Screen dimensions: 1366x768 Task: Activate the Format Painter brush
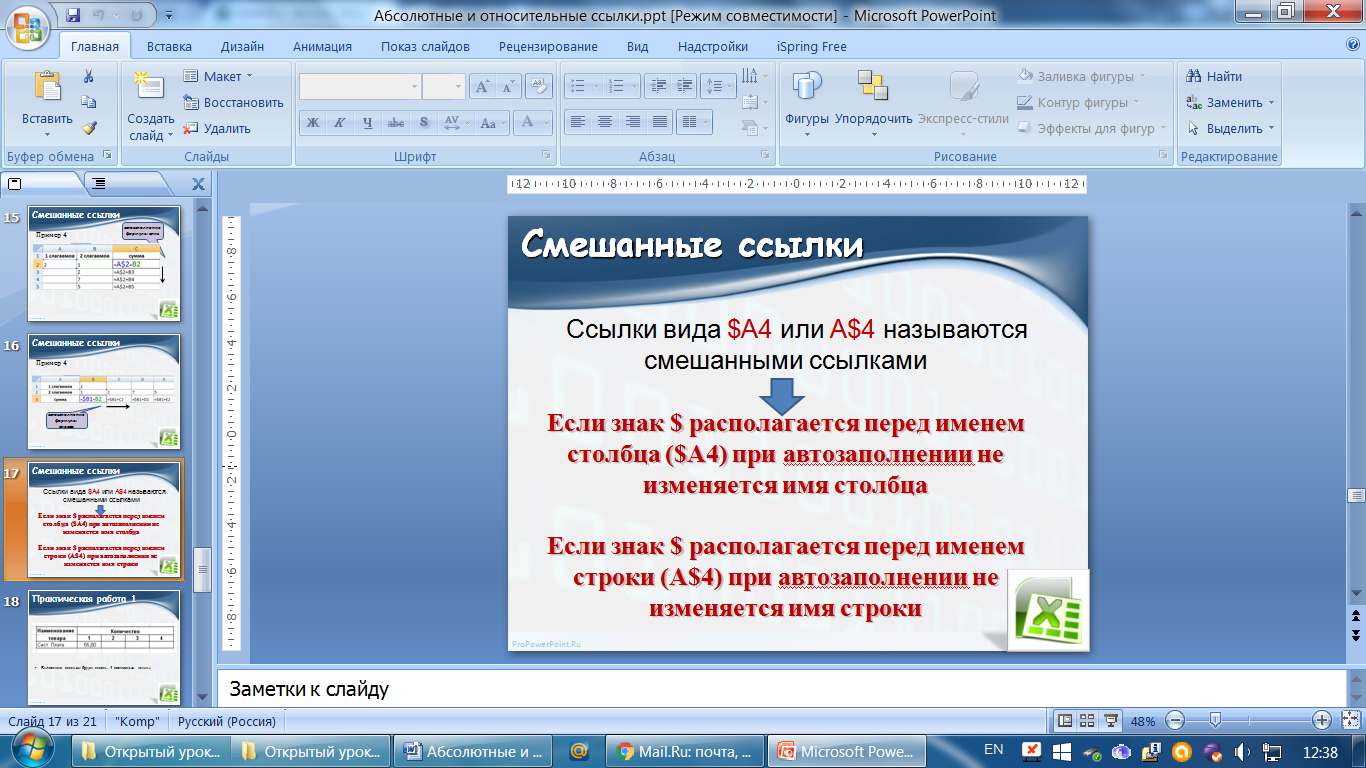pos(89,128)
